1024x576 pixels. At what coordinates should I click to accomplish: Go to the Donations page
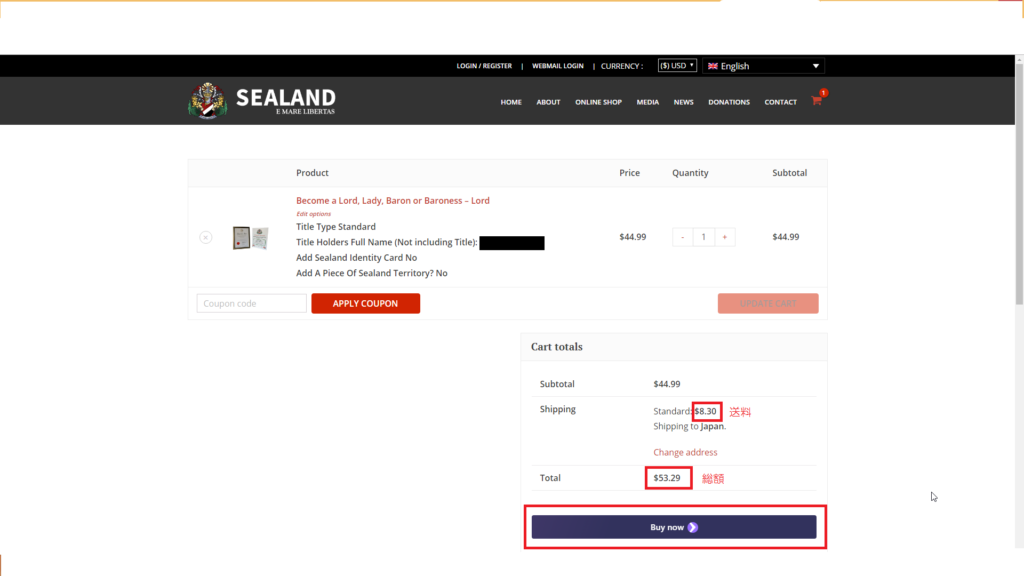(x=729, y=102)
